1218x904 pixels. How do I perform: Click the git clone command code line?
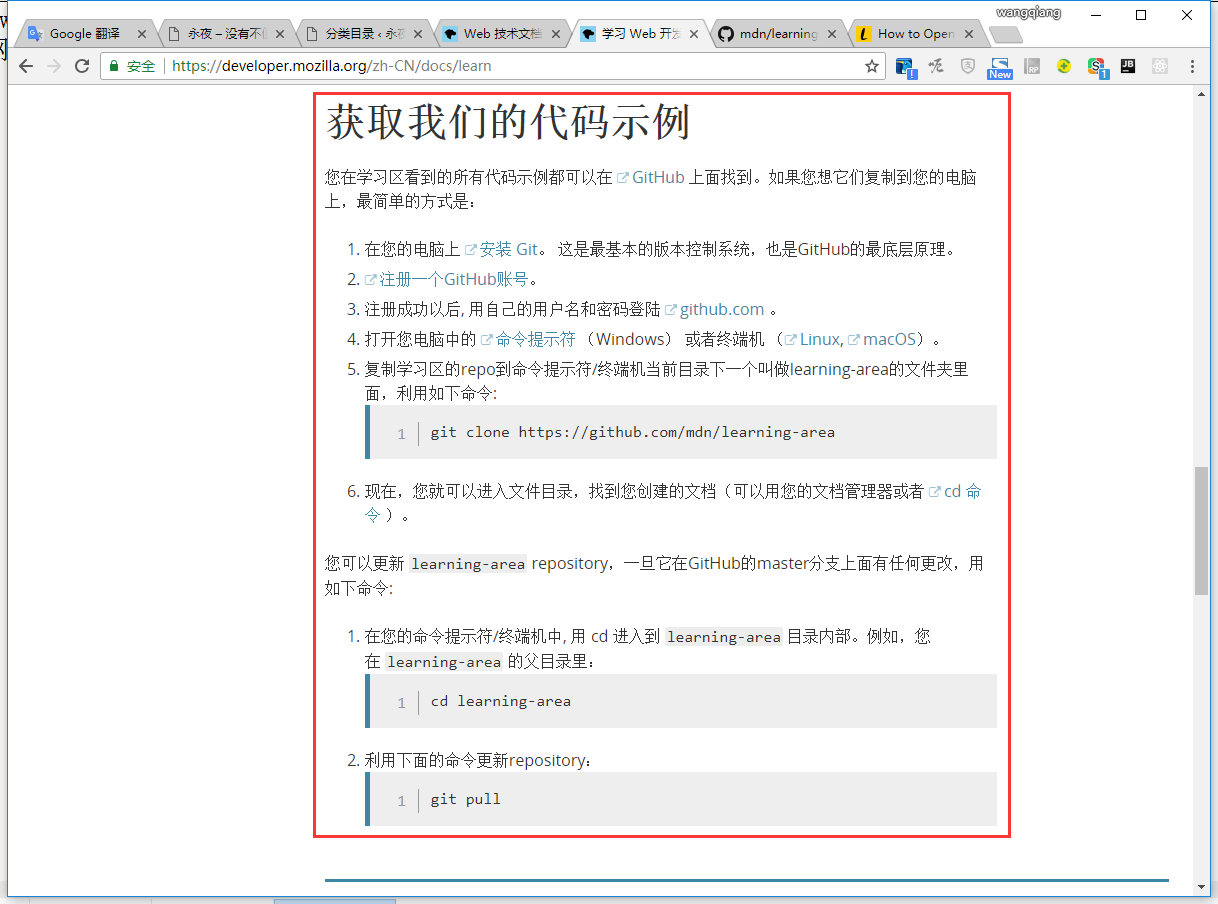coord(632,433)
